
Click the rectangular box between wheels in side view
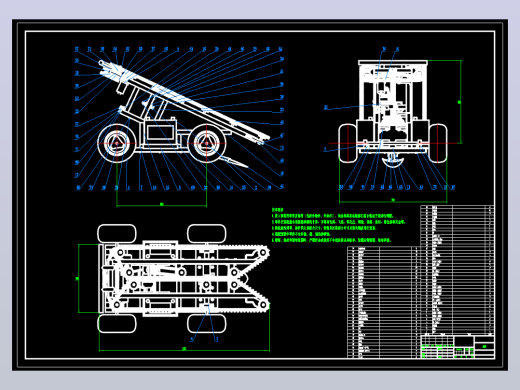pos(160,132)
